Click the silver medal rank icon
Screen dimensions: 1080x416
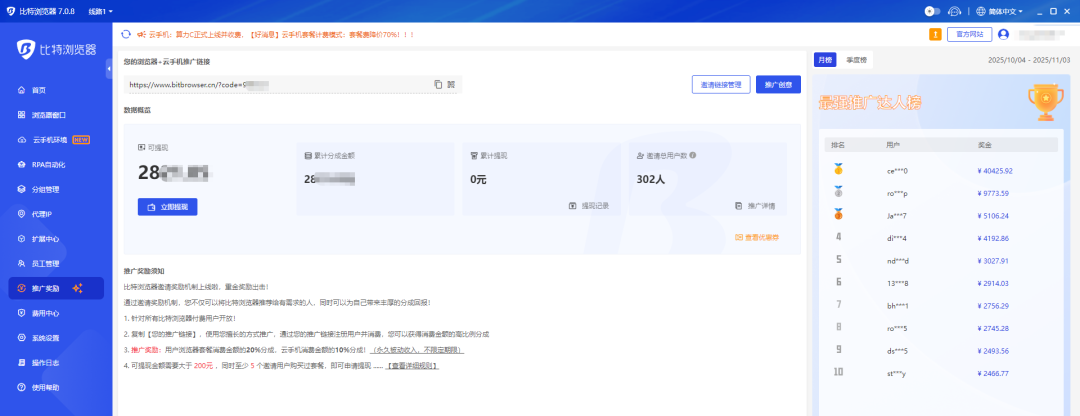tap(838, 191)
